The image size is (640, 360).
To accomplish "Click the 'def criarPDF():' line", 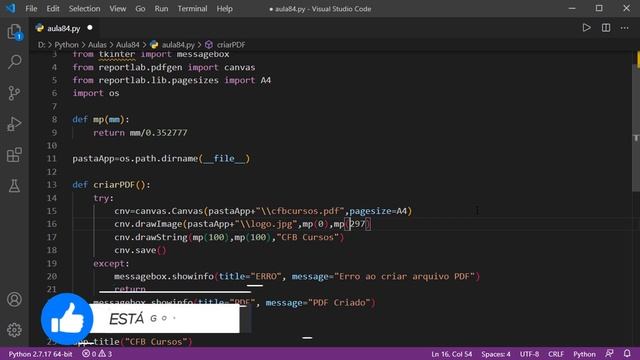I will (x=111, y=184).
